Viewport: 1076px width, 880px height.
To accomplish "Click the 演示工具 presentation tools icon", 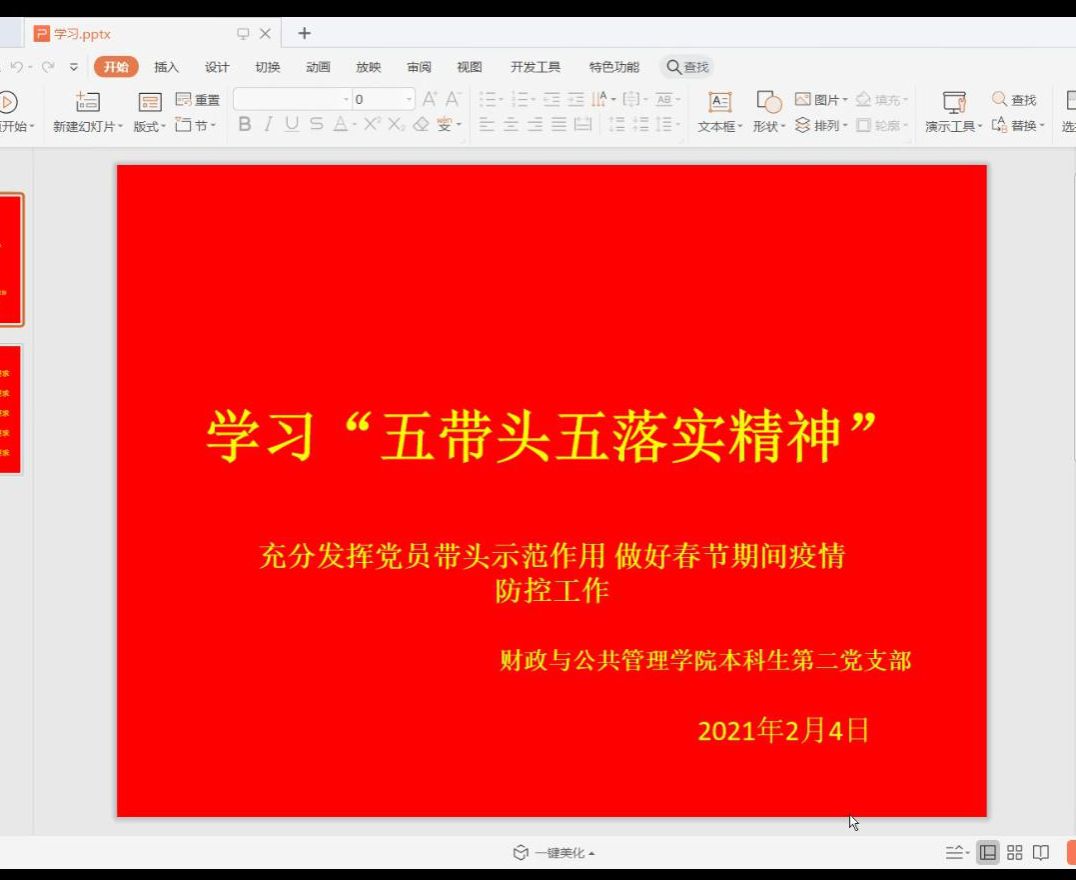I will tap(954, 102).
